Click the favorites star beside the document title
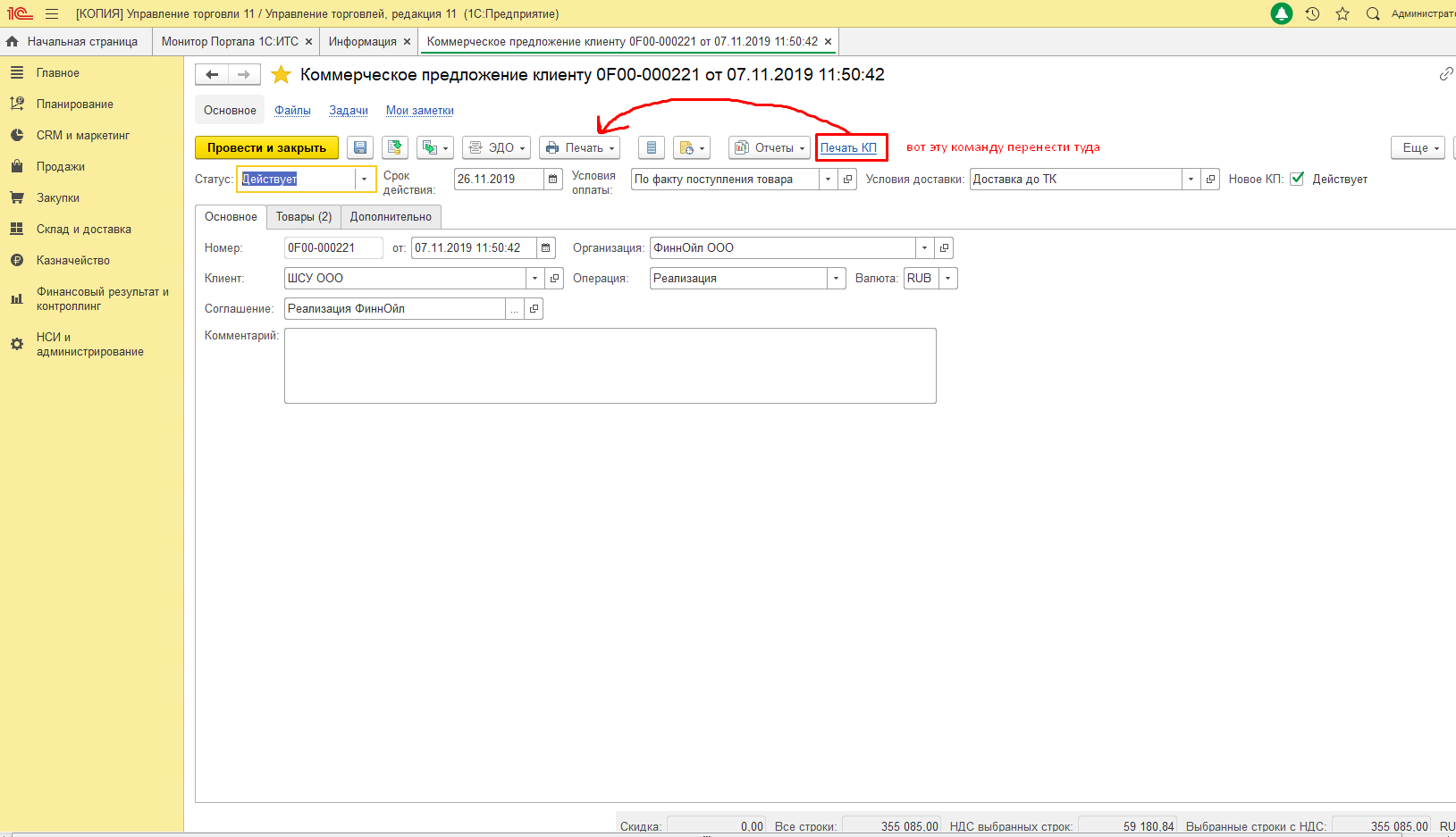Viewport: 1456px width, 837px height. [282, 75]
